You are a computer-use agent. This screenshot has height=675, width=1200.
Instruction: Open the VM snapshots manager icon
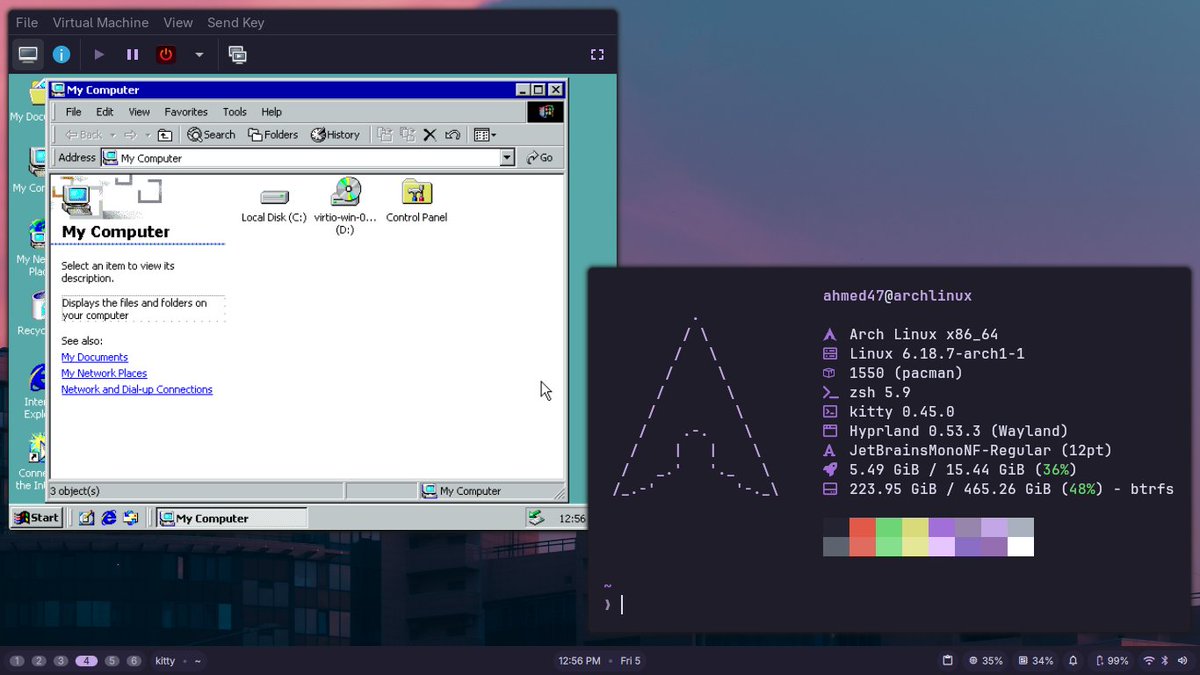tap(237, 55)
